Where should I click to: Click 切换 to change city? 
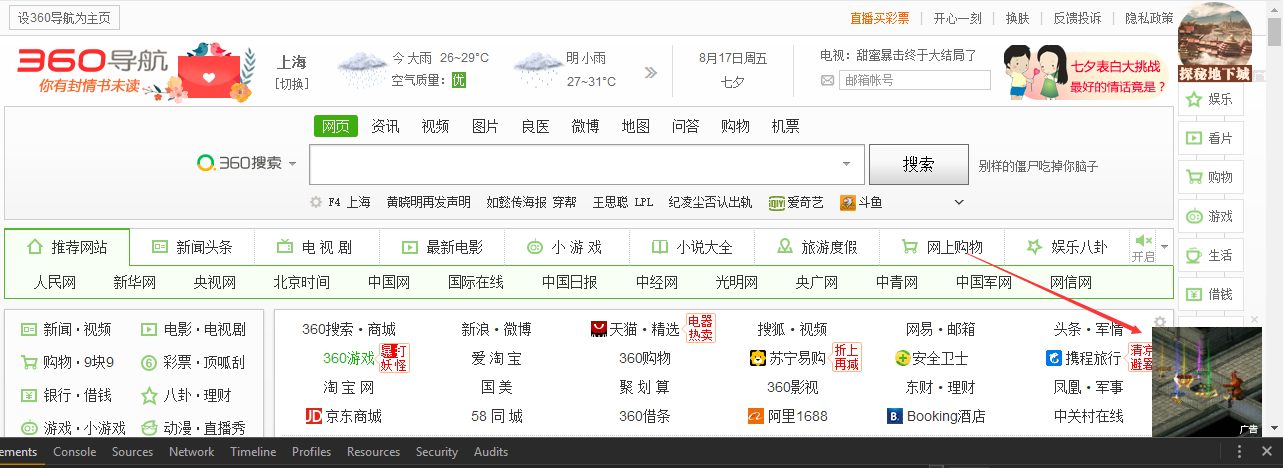click(x=292, y=83)
